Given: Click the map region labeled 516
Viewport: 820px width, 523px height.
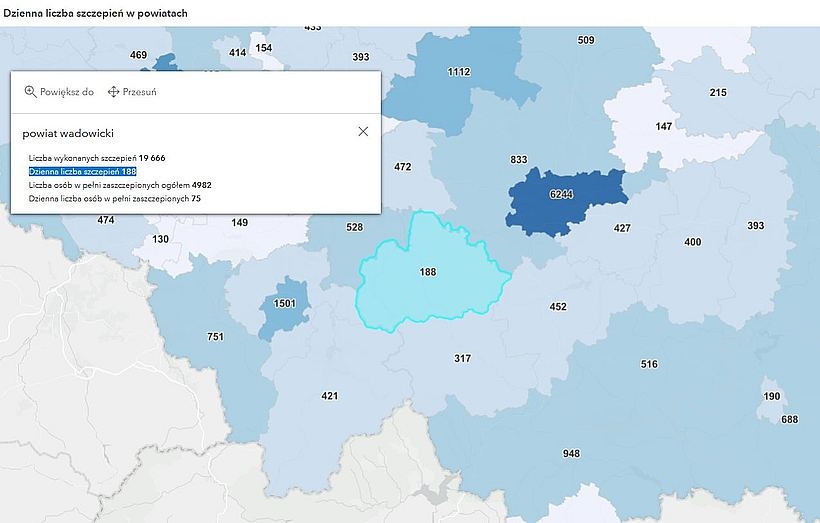Looking at the screenshot, I should [x=649, y=364].
